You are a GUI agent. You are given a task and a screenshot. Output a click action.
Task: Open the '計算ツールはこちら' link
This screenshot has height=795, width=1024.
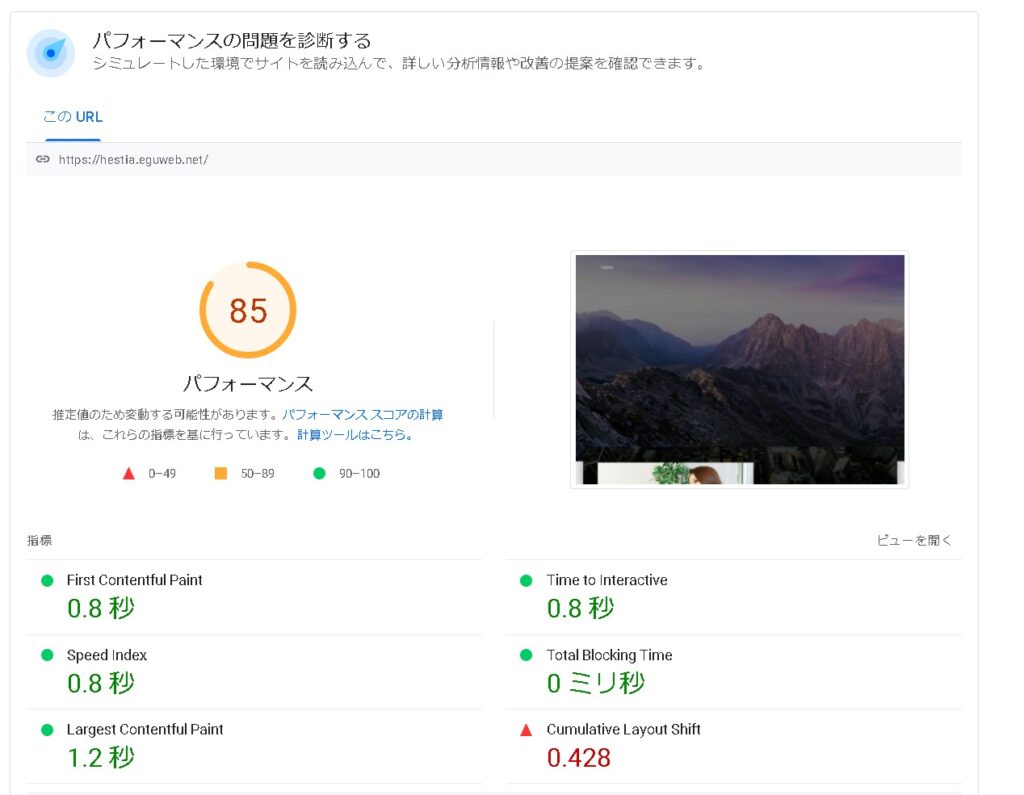tap(354, 435)
